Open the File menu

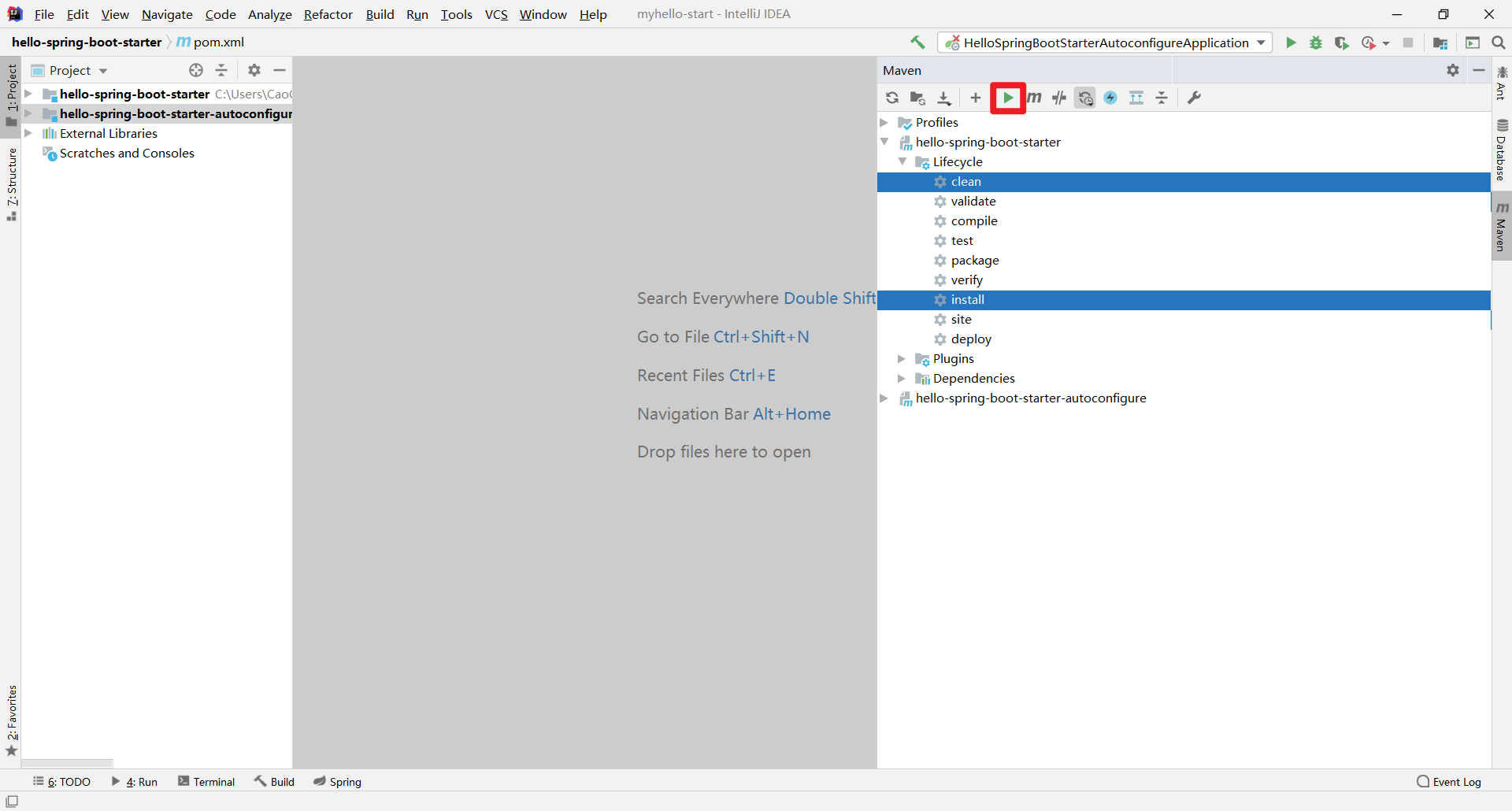click(x=44, y=14)
